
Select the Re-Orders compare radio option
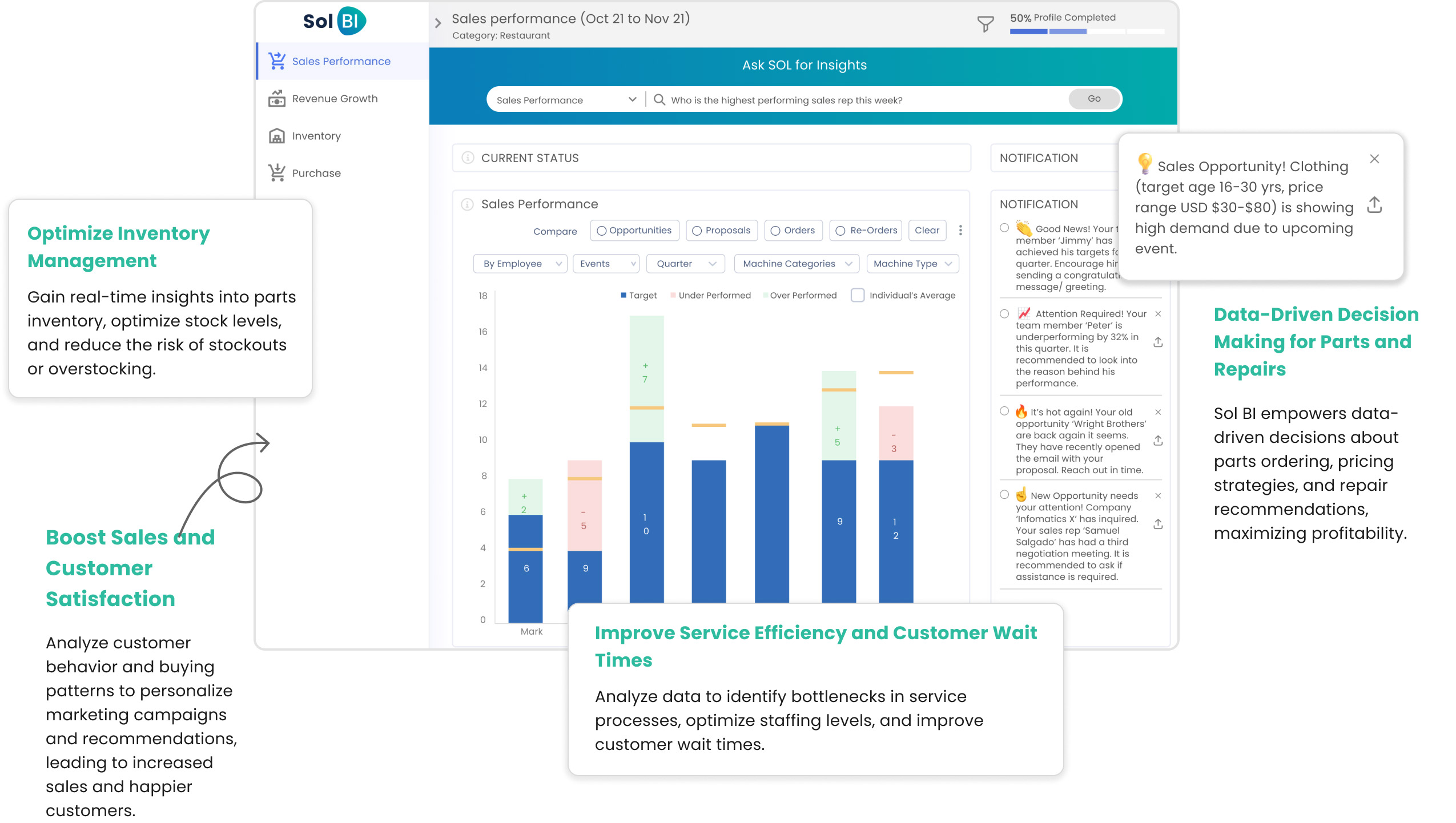840,231
